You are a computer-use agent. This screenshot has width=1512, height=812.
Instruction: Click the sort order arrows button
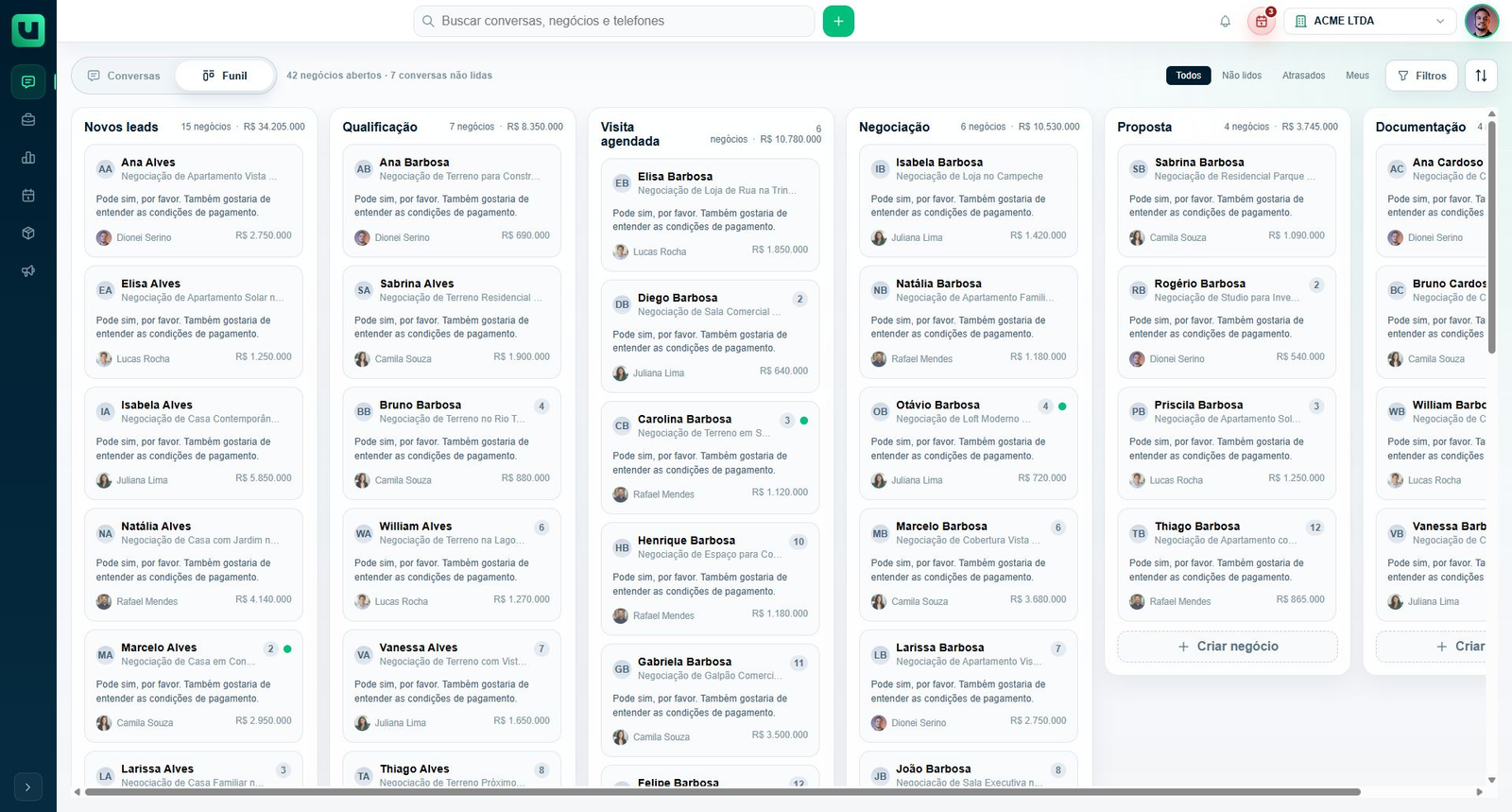pos(1481,76)
